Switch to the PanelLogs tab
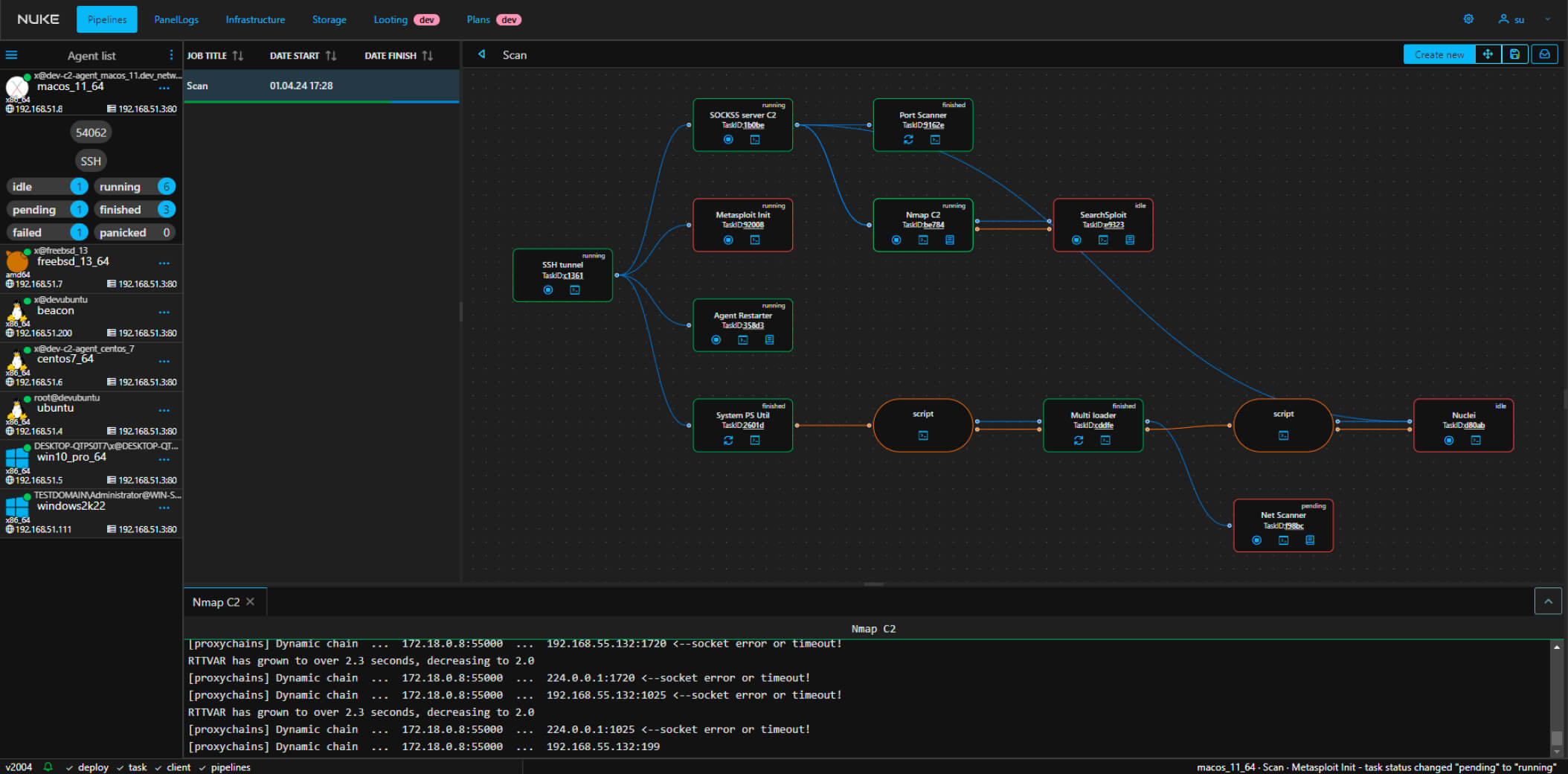This screenshot has height=774, width=1568. (x=176, y=19)
